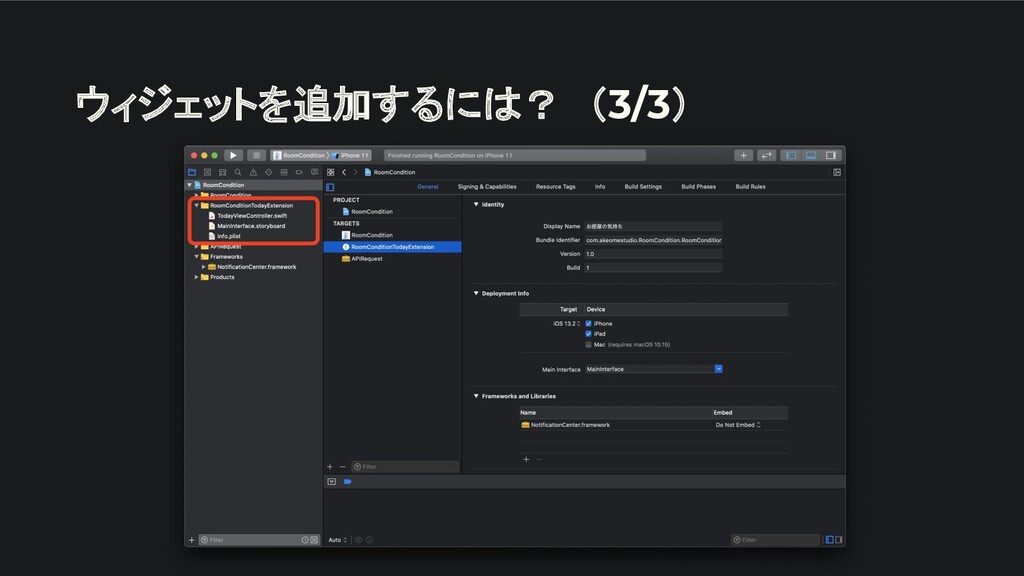Open the Build Rules tab
Screen dimensions: 1024x576
pyautogui.click(x=750, y=187)
